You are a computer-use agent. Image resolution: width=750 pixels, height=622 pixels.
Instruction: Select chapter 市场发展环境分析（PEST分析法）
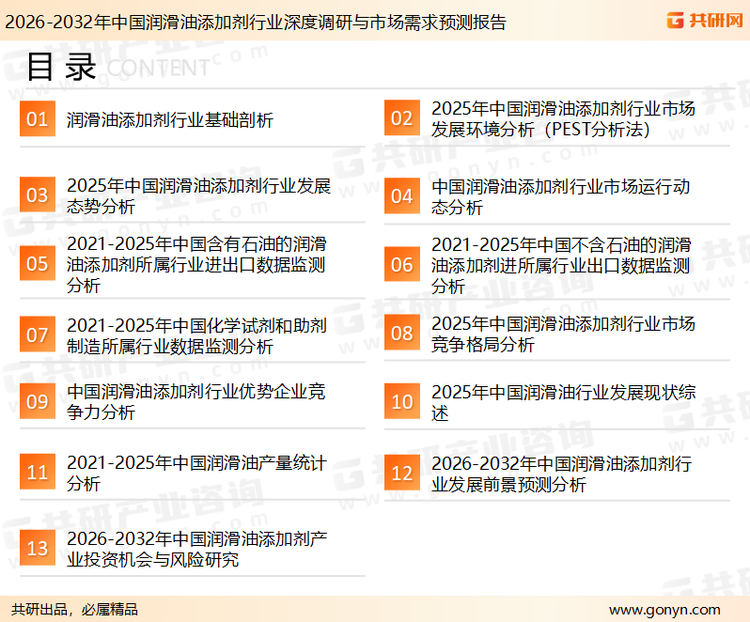[x=563, y=119]
